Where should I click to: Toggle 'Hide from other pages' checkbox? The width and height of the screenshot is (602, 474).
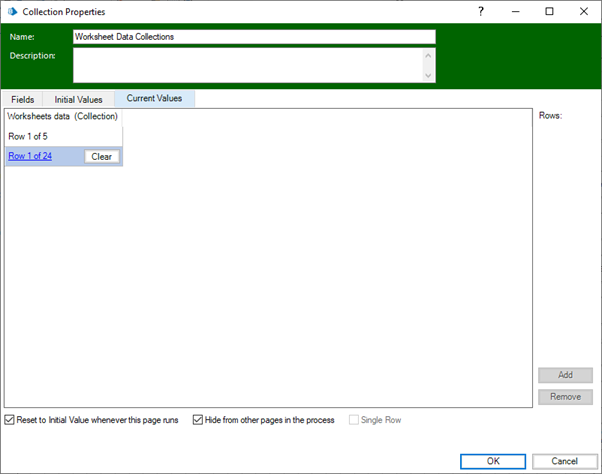[x=198, y=420]
